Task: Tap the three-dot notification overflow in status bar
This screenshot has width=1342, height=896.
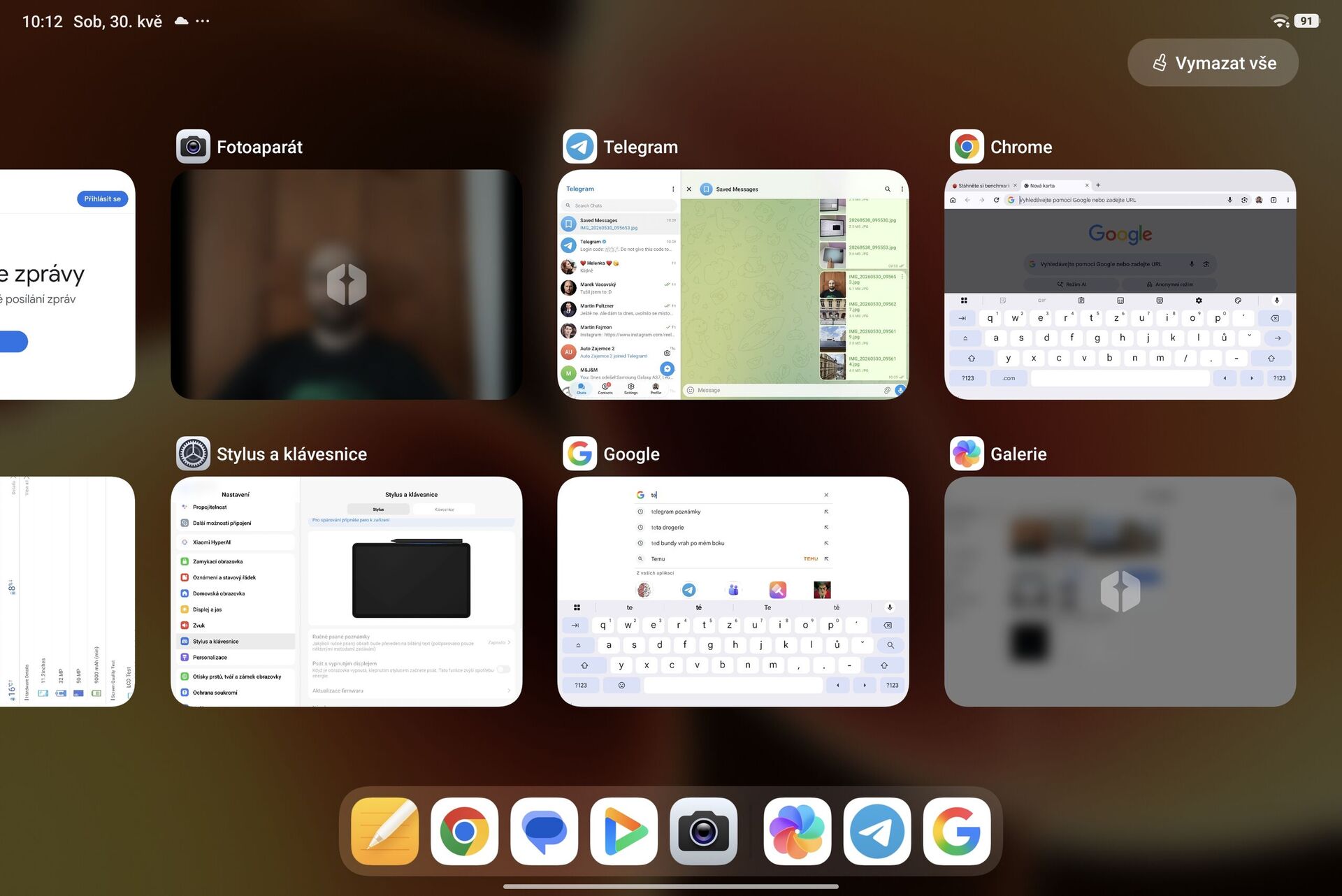Action: (203, 21)
